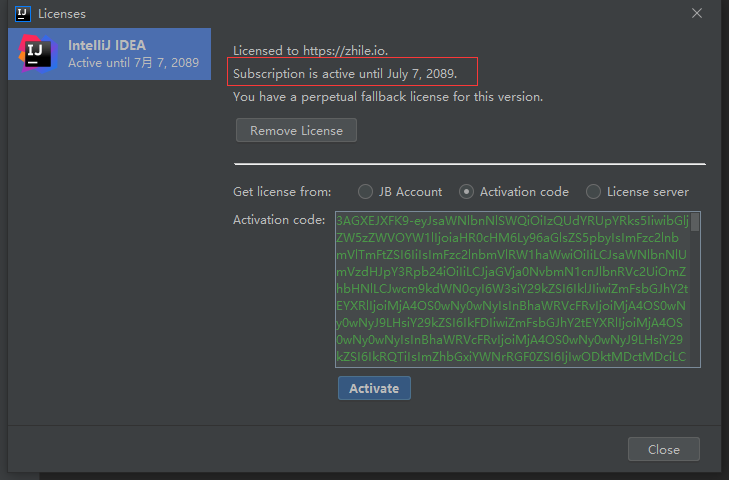Screen dimensions: 729x480
Task: Click the empty area under the product list
Action: coord(108,250)
